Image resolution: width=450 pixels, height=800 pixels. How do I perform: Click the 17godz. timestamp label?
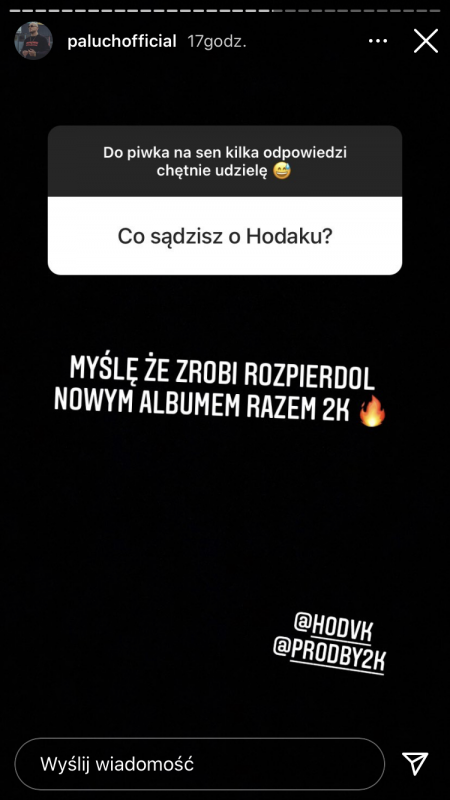pyautogui.click(x=217, y=41)
